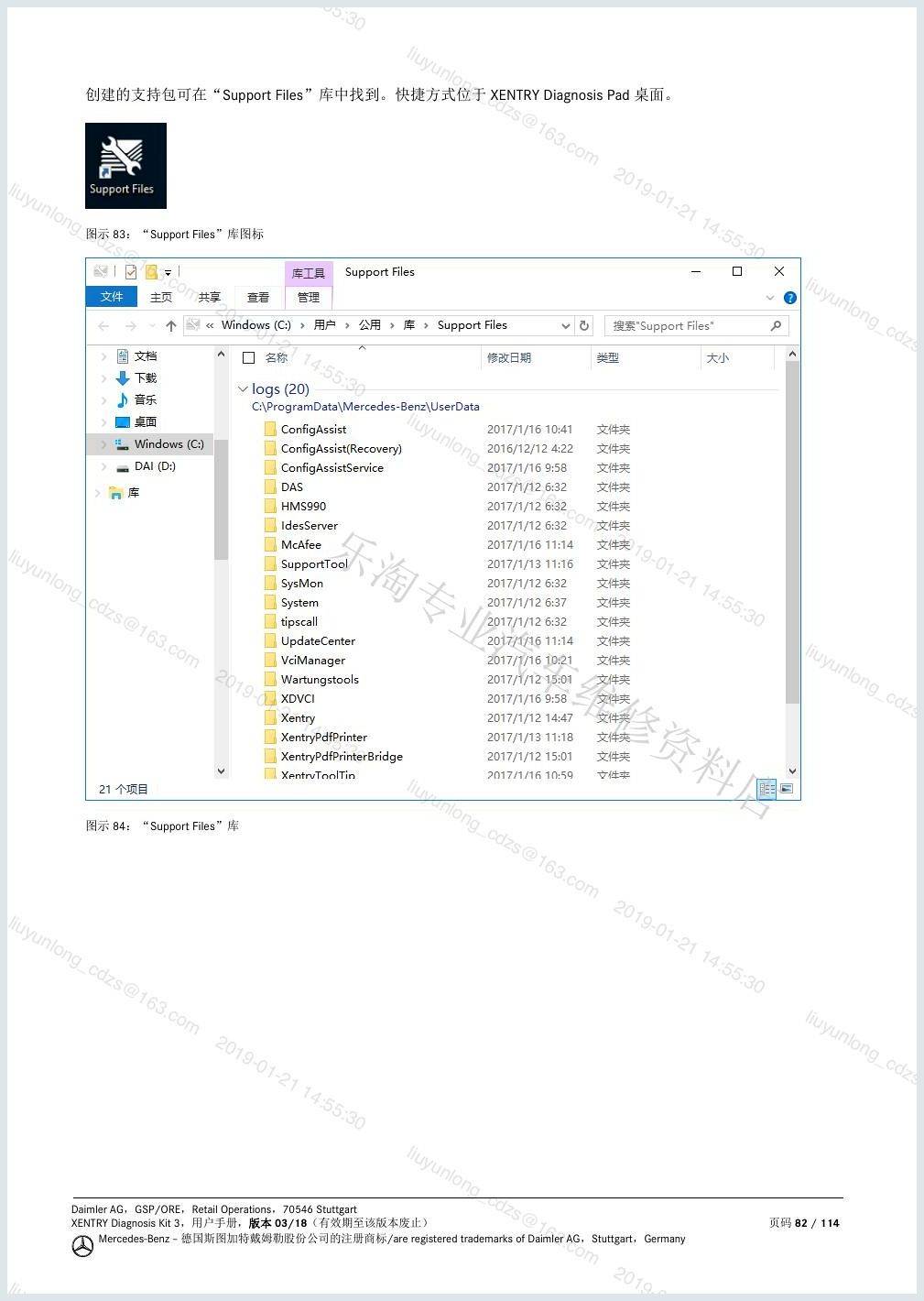Screen dimensions: 924x1301
Task: Expand the 库 tree node arrow
Action: (96, 493)
